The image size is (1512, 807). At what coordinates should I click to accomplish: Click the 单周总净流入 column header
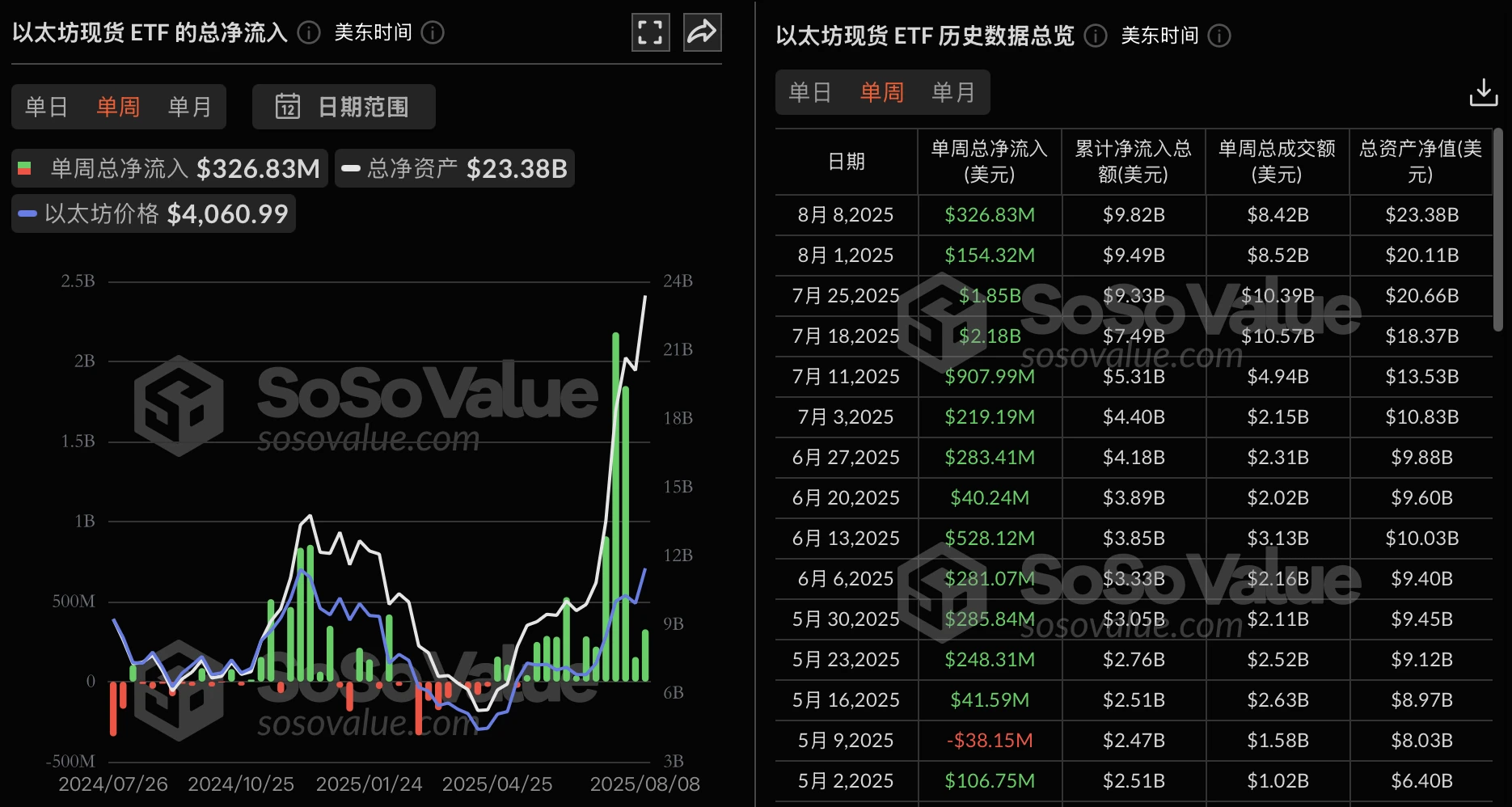pyautogui.click(x=989, y=162)
